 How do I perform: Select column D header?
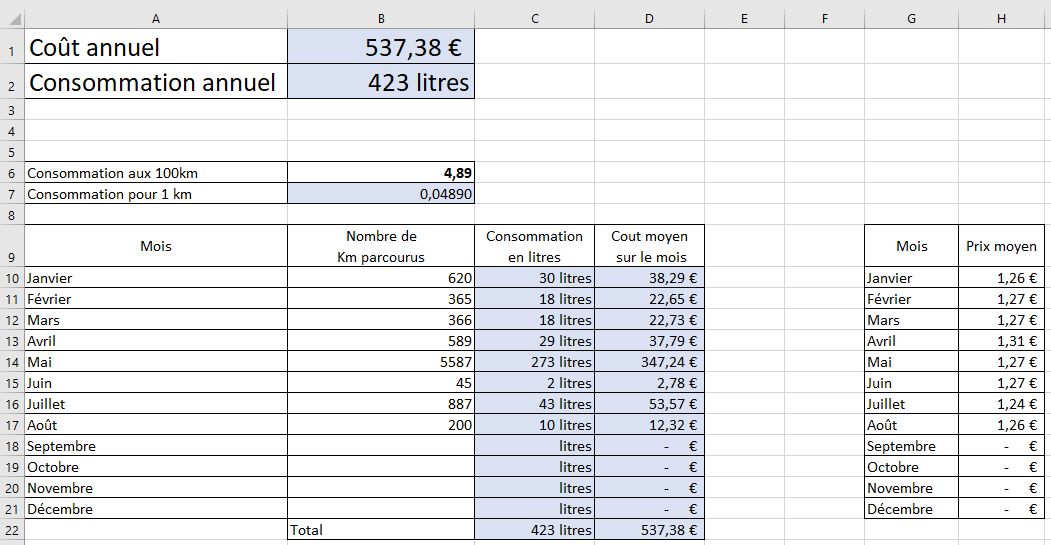tap(649, 19)
